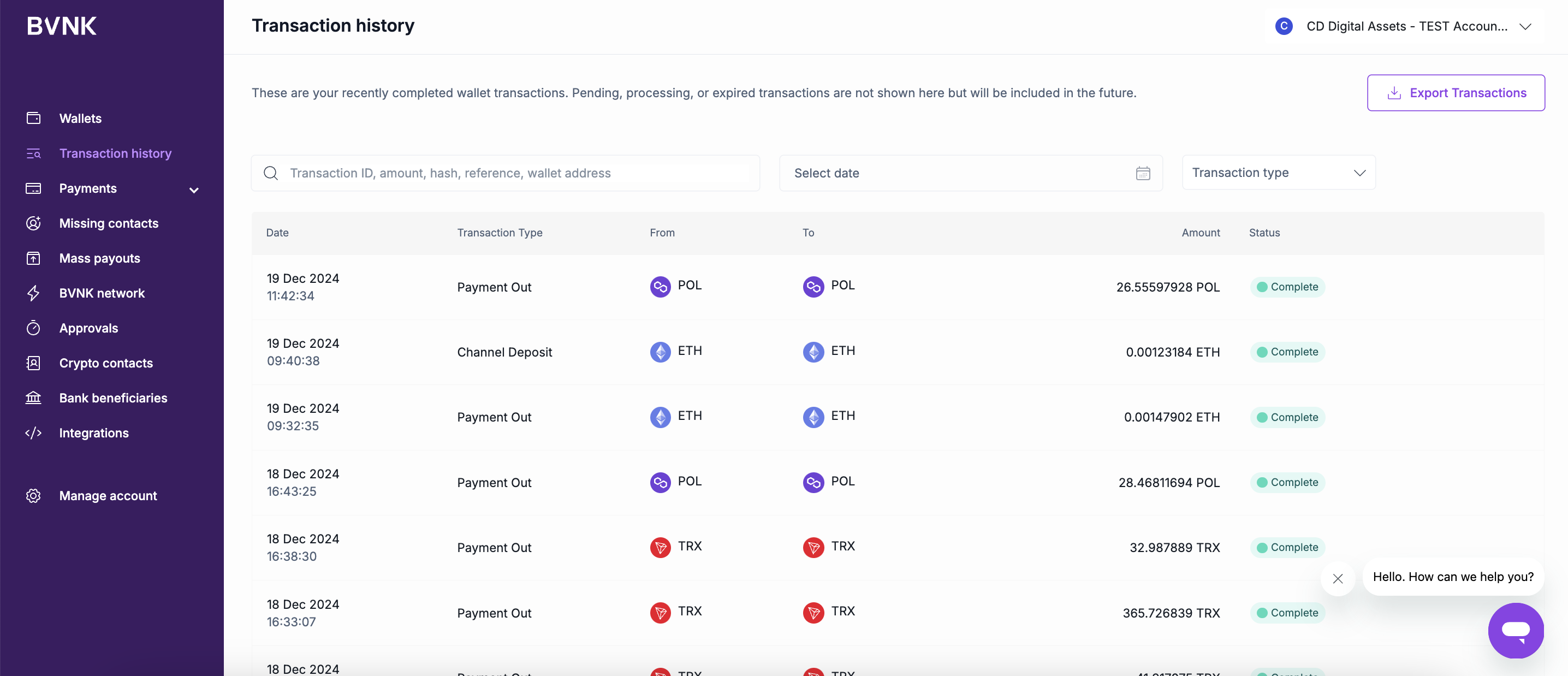Click the 18 Dec 2024 16:38:30 date
1568x676 pixels.
tap(302, 548)
